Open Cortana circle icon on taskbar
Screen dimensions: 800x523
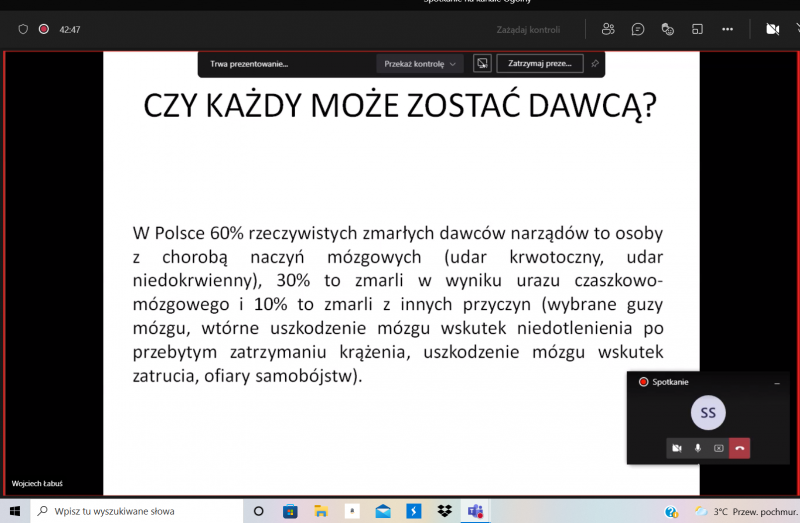pyautogui.click(x=259, y=511)
